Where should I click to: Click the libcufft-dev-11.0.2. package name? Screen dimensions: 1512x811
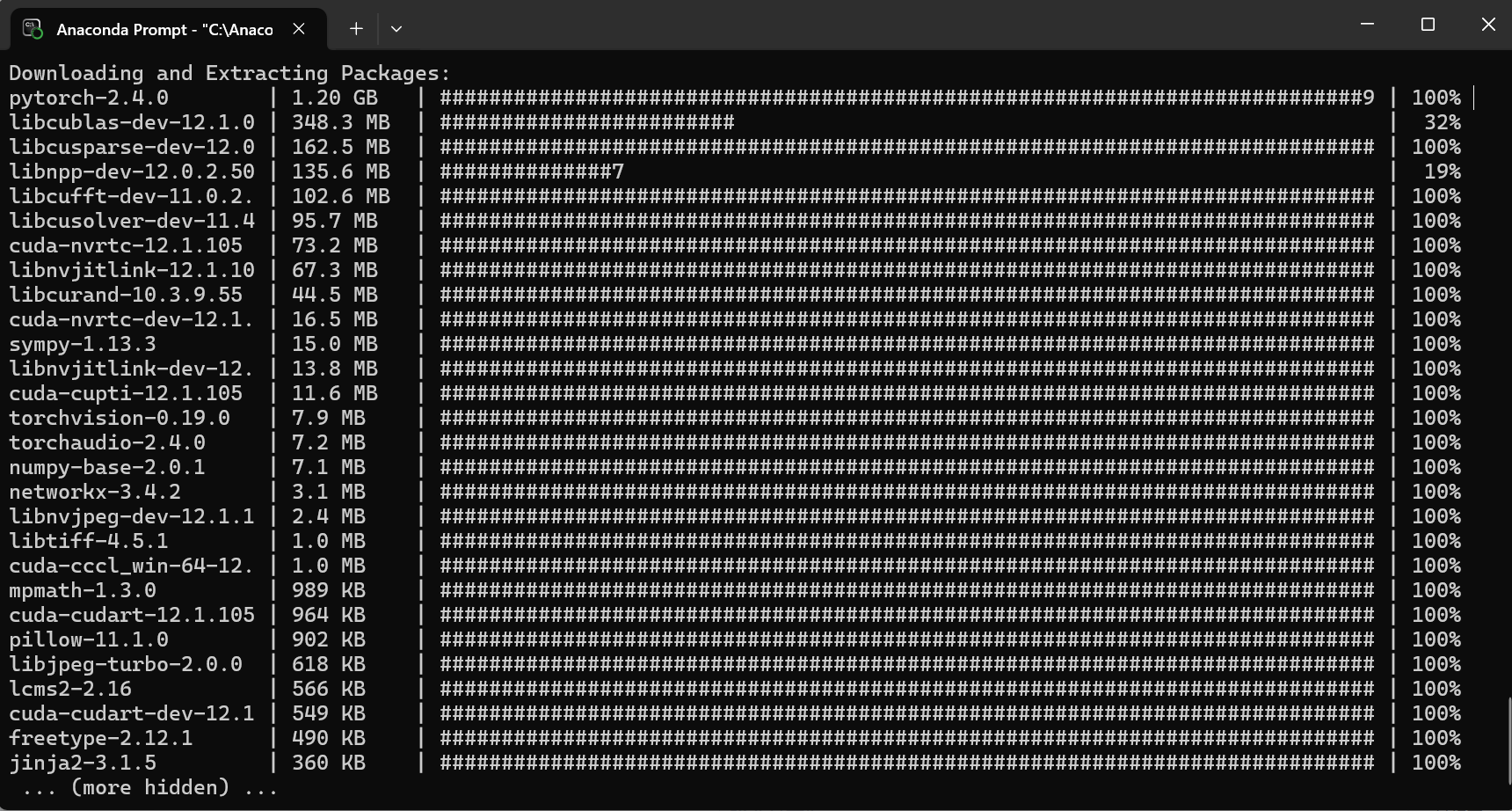click(132, 196)
